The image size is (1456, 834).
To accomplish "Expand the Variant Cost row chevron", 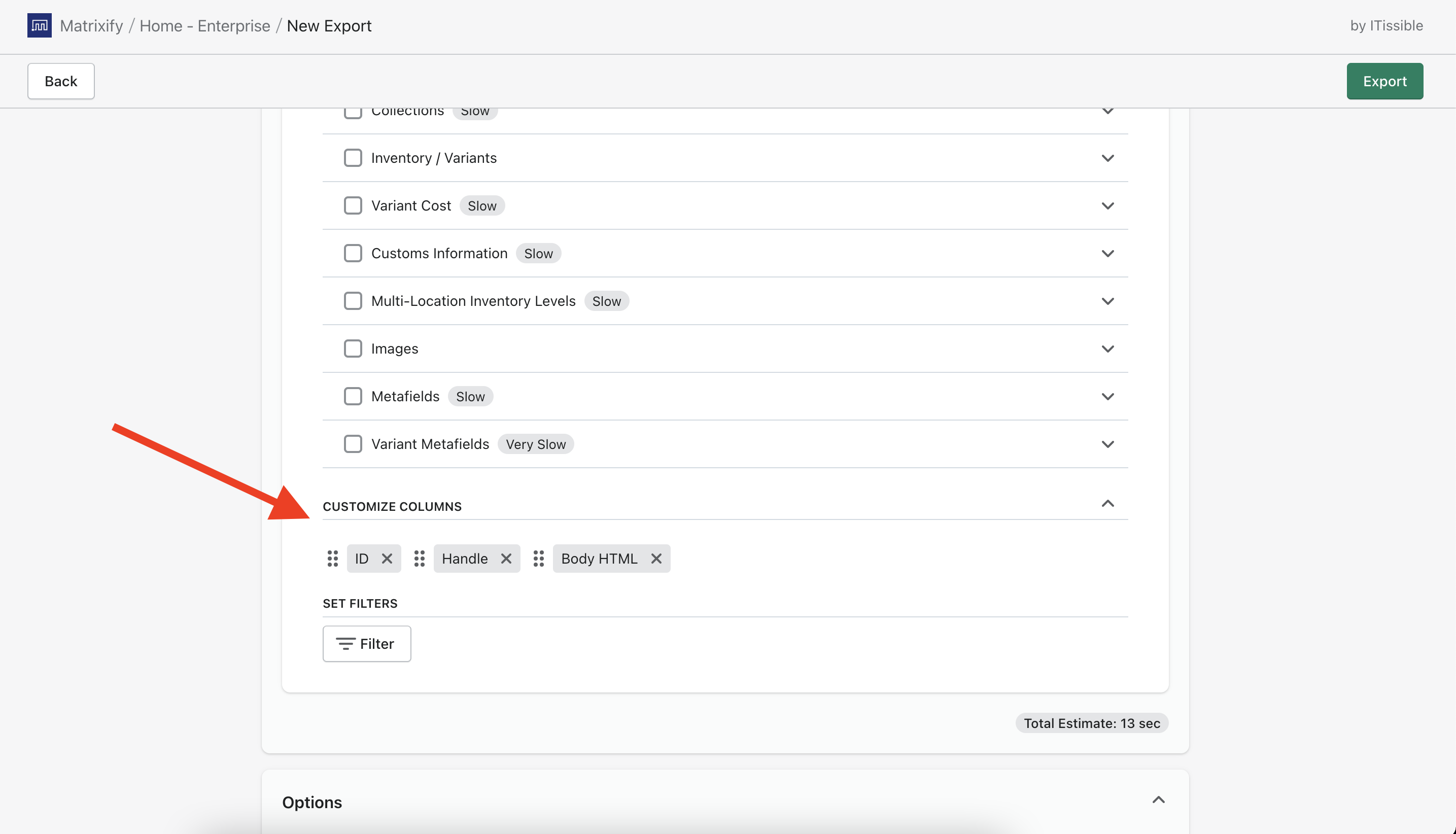I will pos(1108,205).
